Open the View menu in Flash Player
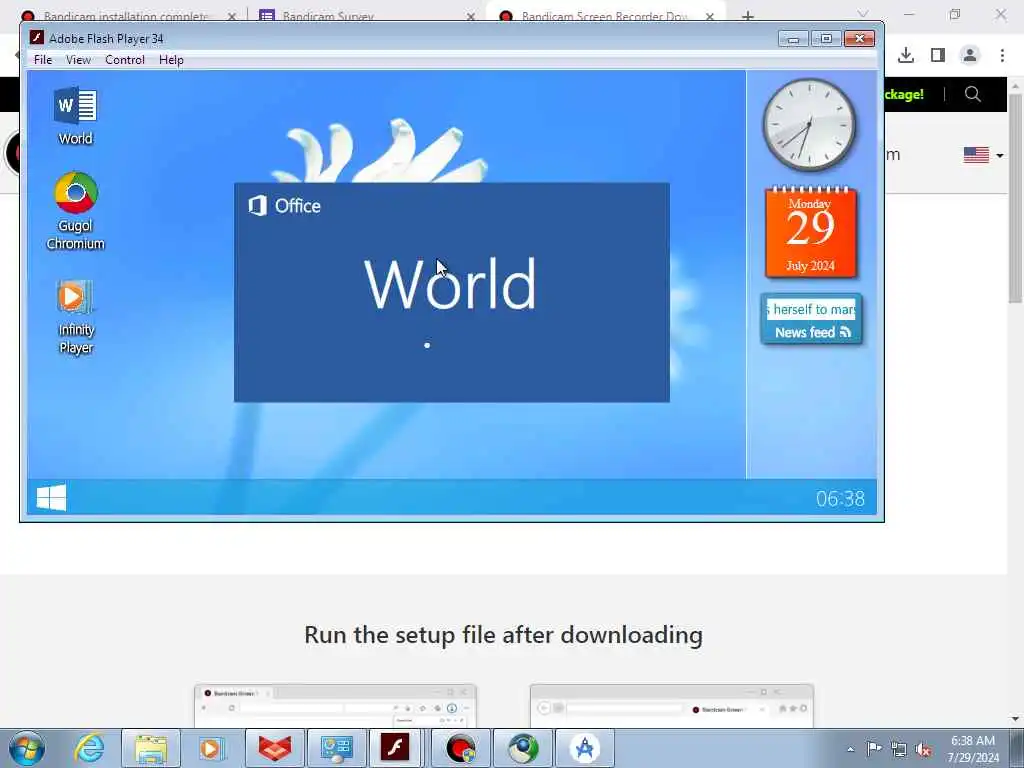The width and height of the screenshot is (1024, 768). pyautogui.click(x=78, y=59)
